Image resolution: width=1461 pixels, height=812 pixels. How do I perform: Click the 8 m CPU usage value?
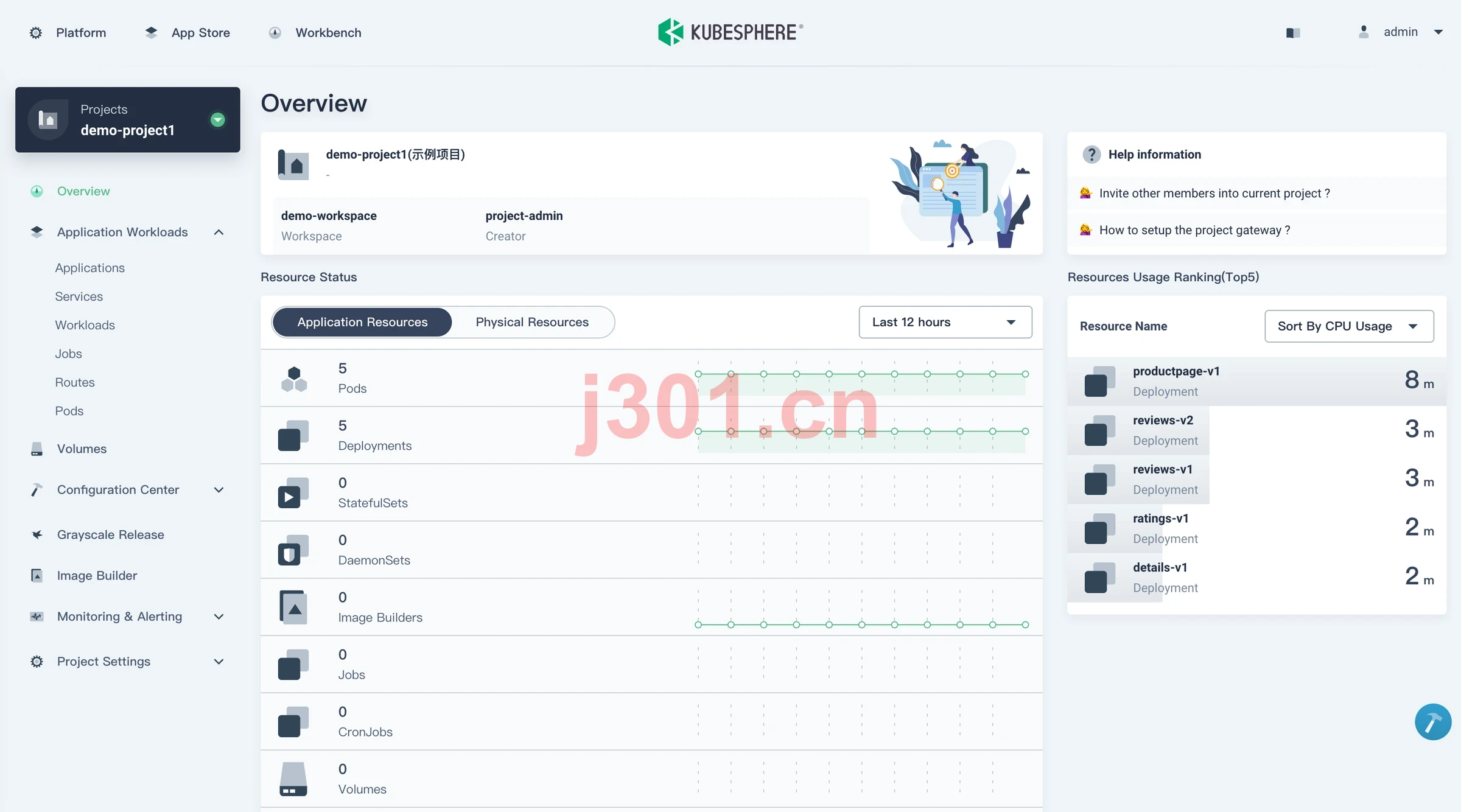[1419, 380]
